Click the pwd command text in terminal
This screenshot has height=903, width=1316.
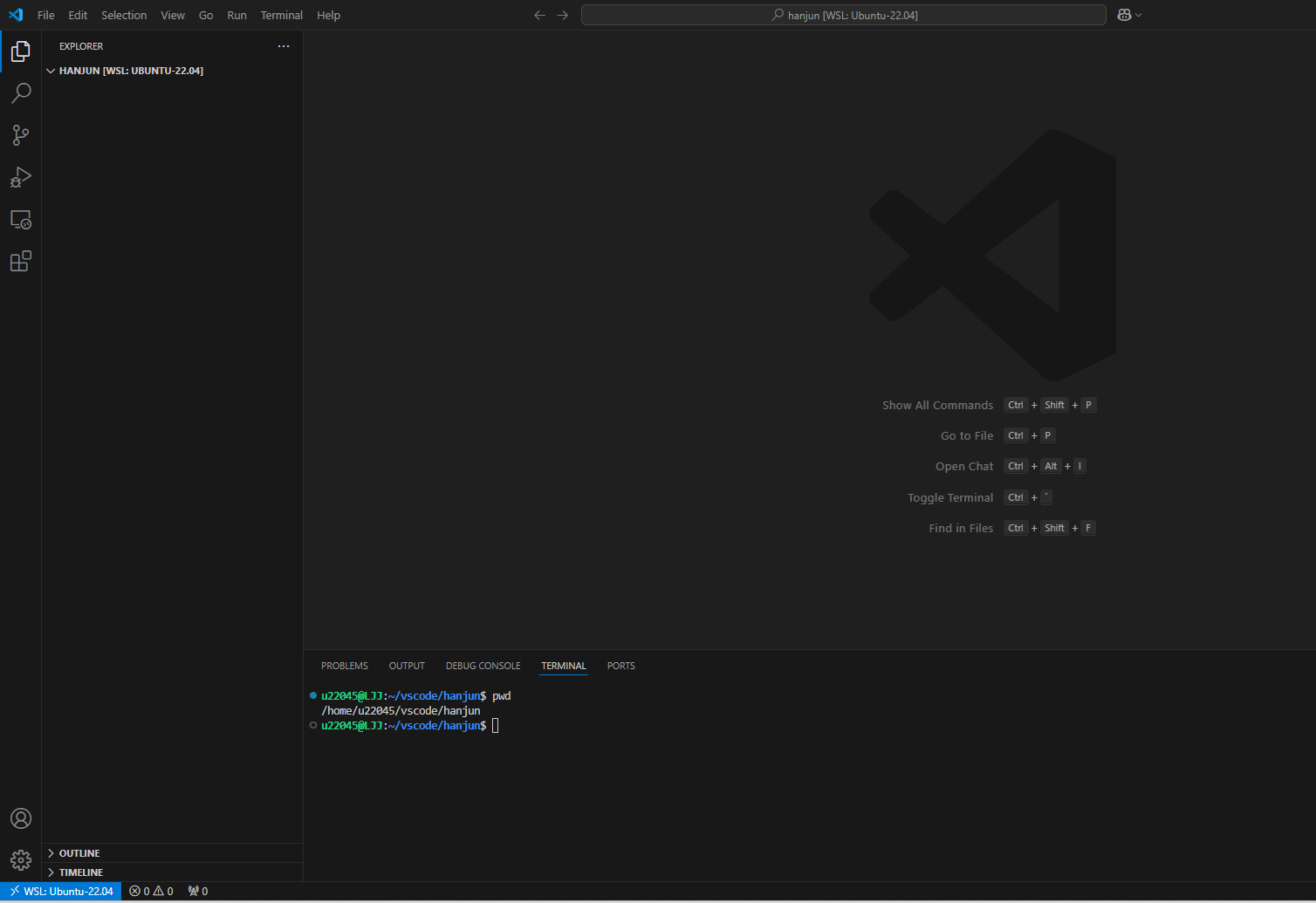pos(502,696)
